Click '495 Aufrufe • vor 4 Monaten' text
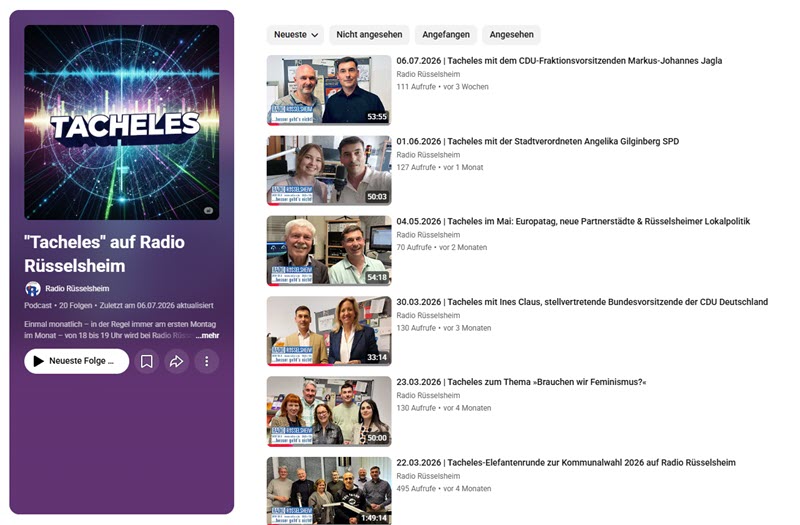 (444, 489)
